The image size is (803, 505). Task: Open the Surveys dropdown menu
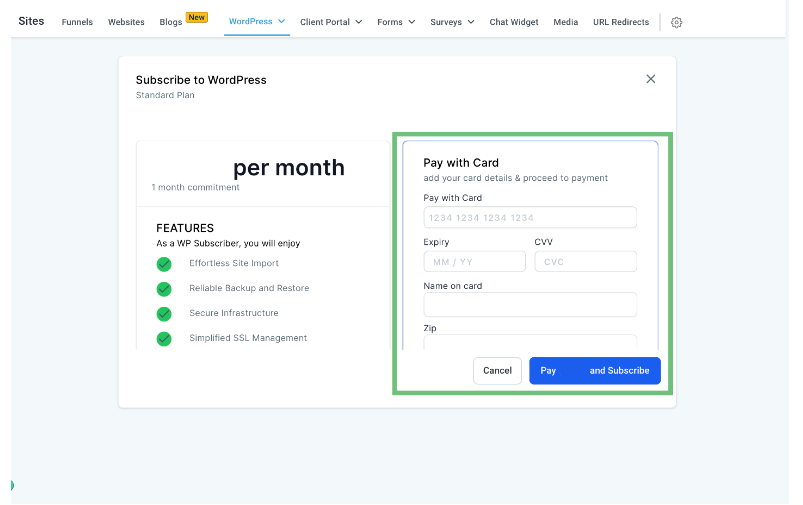[x=452, y=22]
